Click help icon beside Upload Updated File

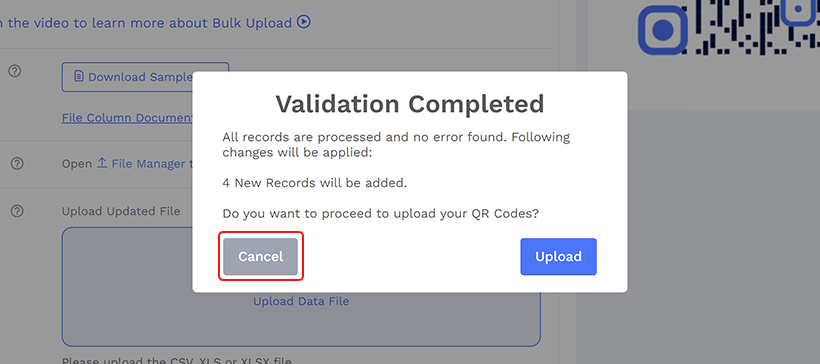tap(17, 211)
